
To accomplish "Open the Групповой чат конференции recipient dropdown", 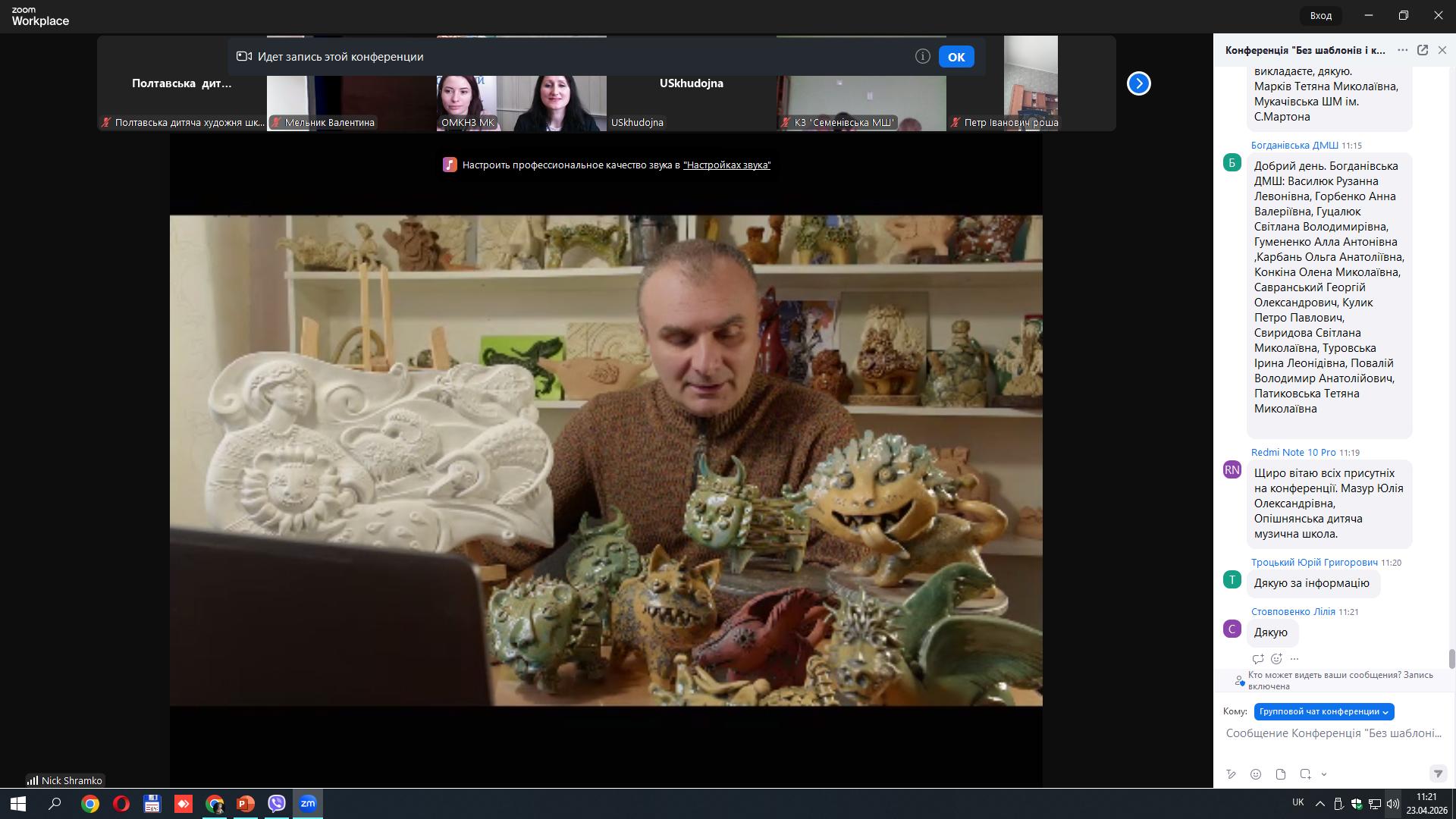I will [x=1323, y=711].
